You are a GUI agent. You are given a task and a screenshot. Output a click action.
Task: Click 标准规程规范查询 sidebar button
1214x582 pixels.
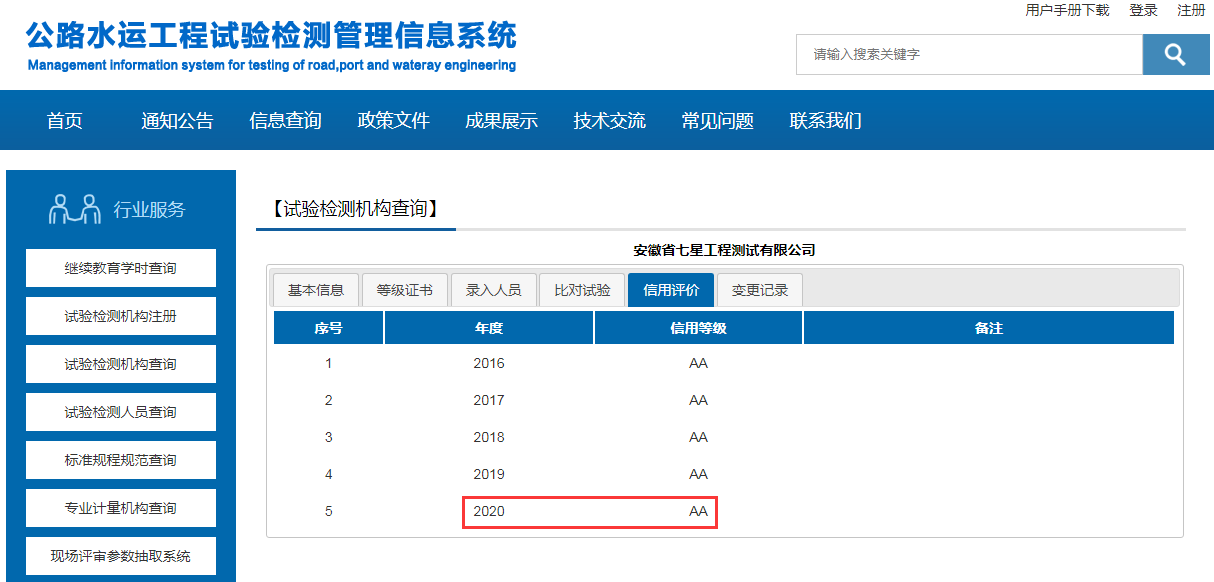120,460
